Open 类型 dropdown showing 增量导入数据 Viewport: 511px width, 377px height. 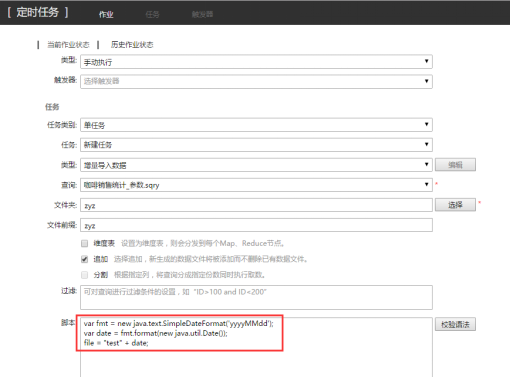click(256, 165)
